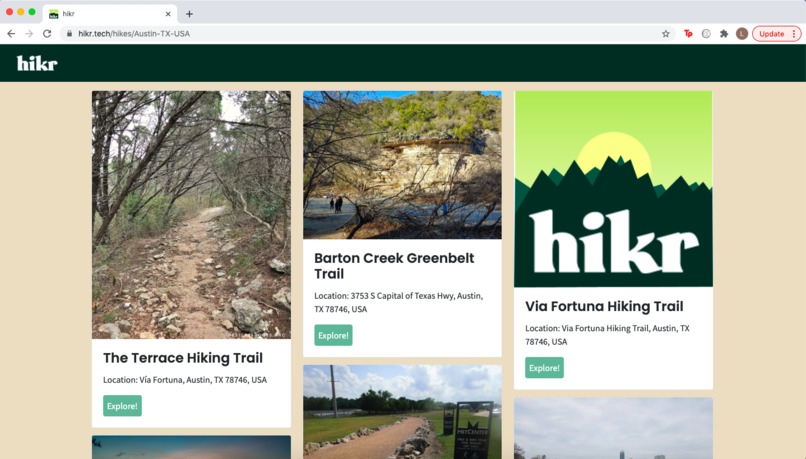The height and width of the screenshot is (459, 806).
Task: Click Via Fortuna Hiking Trail title
Action: 604,306
